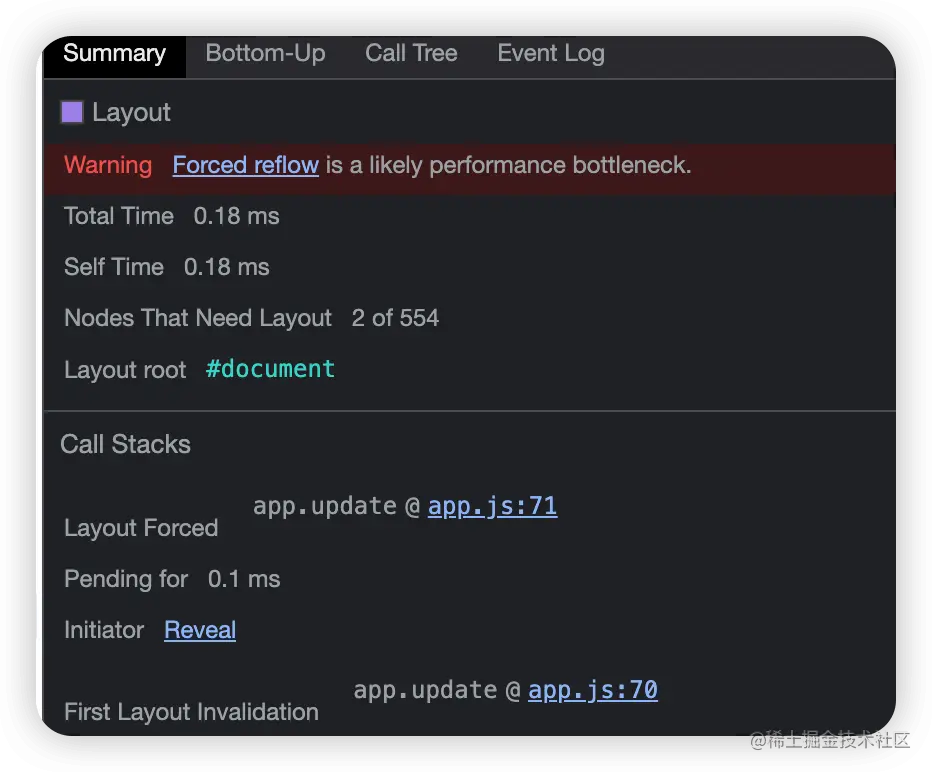Select the Total Time 0.18 ms value

[x=236, y=216]
